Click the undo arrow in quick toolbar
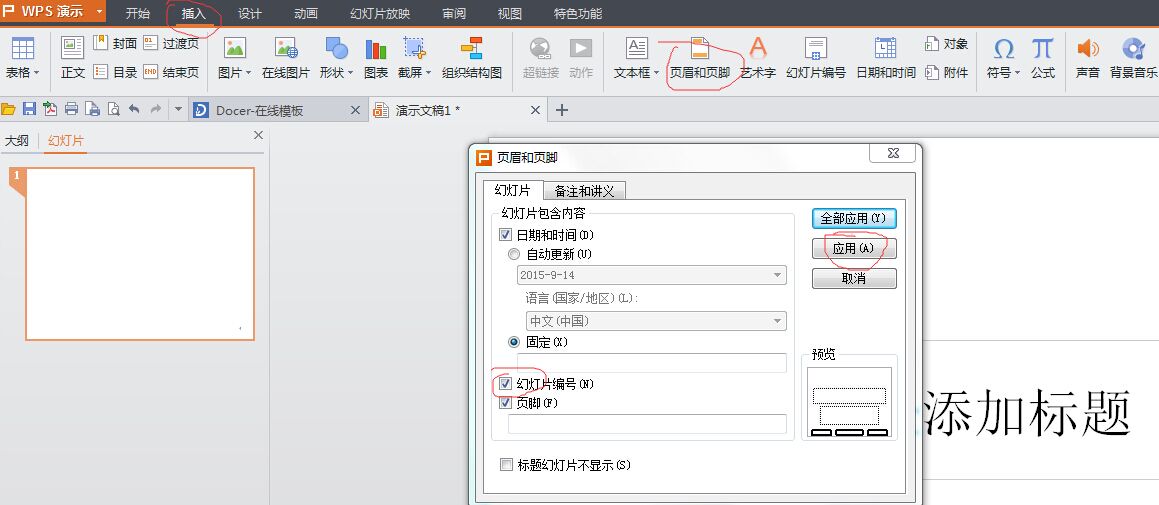 point(134,109)
